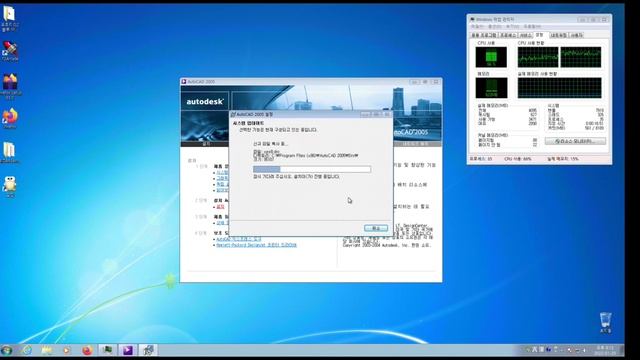Click the Task Manager title bar icon

point(472,19)
